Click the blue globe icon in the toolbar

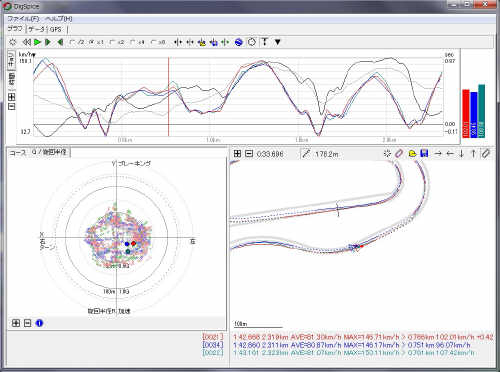(238, 42)
